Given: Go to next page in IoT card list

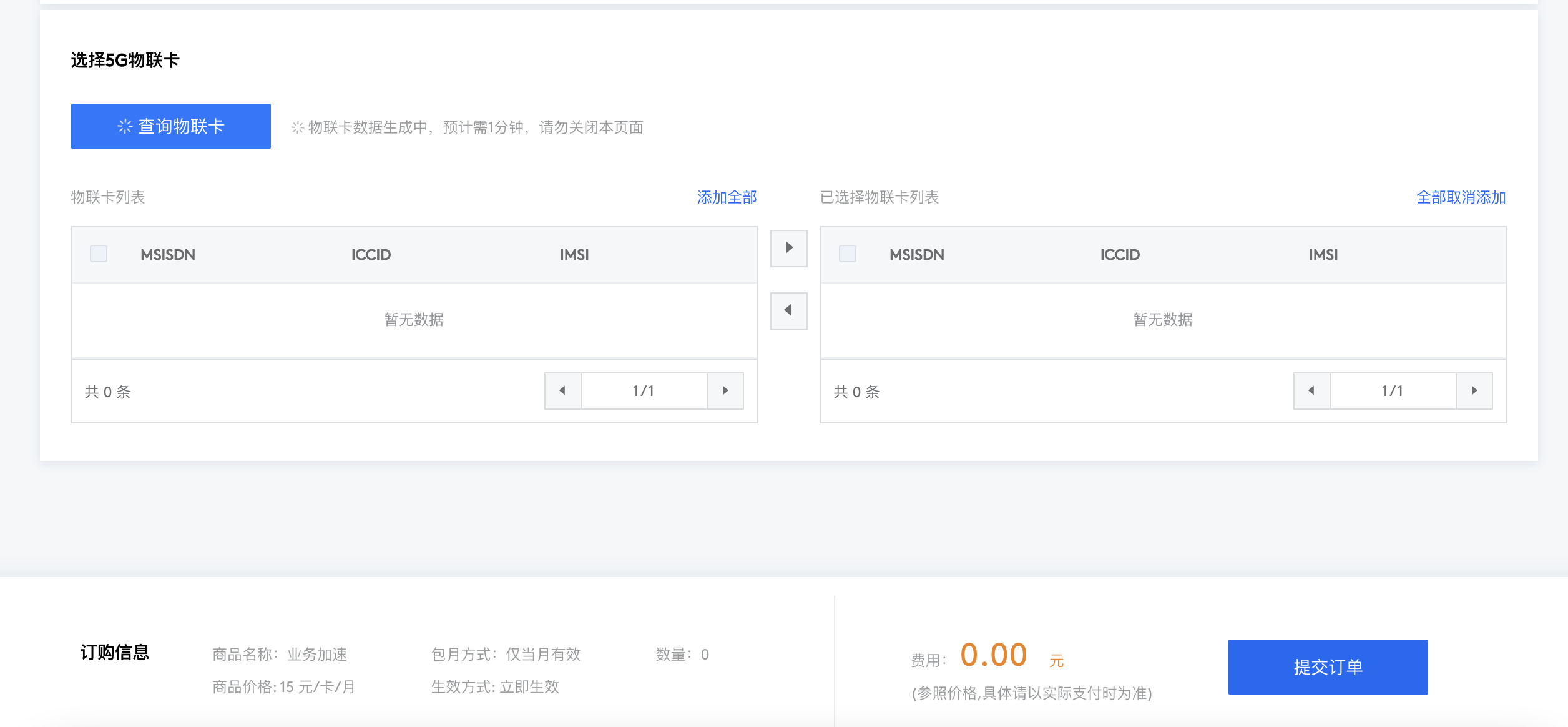Looking at the screenshot, I should coord(725,391).
